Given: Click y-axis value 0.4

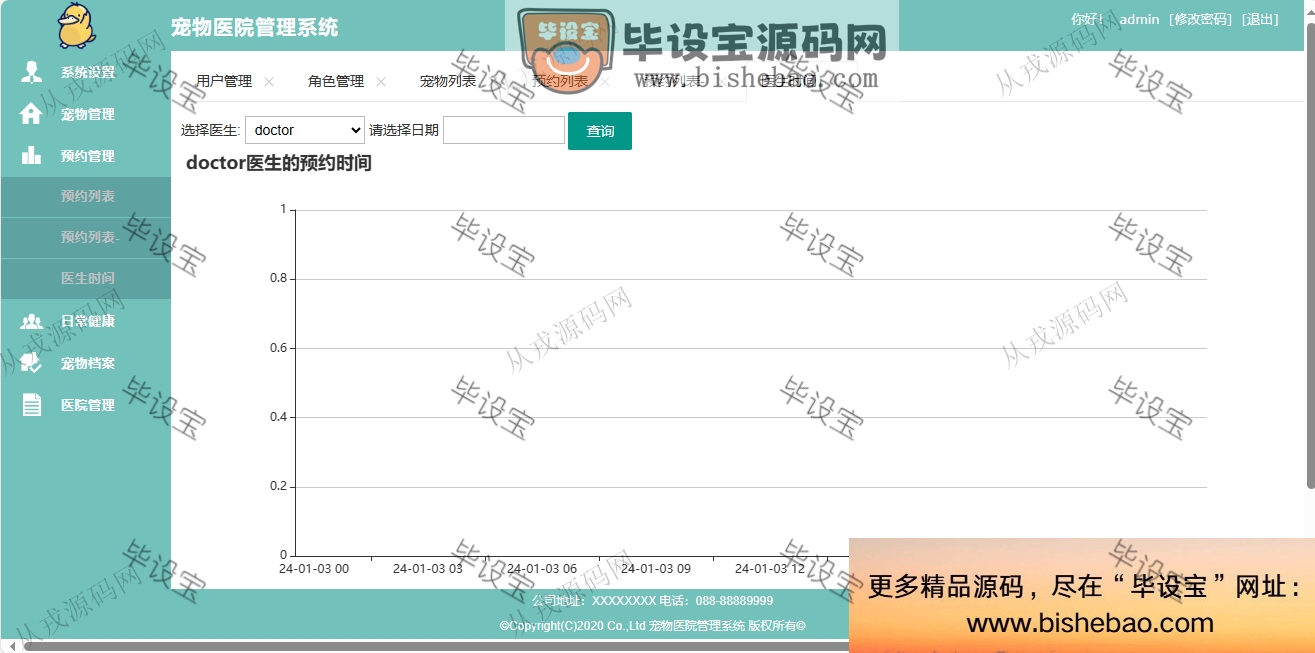Looking at the screenshot, I should (278, 417).
